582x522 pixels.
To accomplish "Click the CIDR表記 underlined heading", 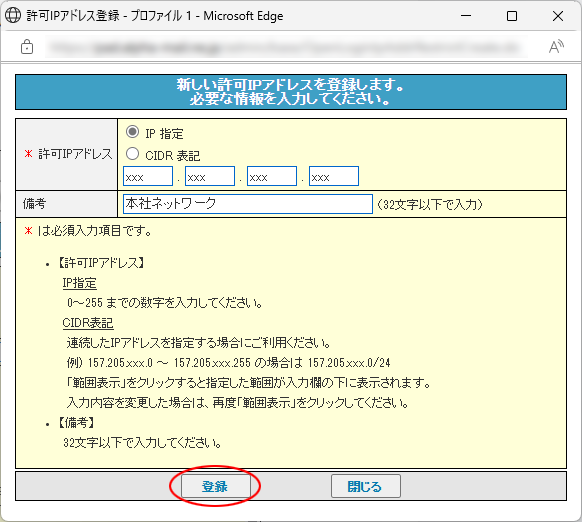I will pos(88,323).
